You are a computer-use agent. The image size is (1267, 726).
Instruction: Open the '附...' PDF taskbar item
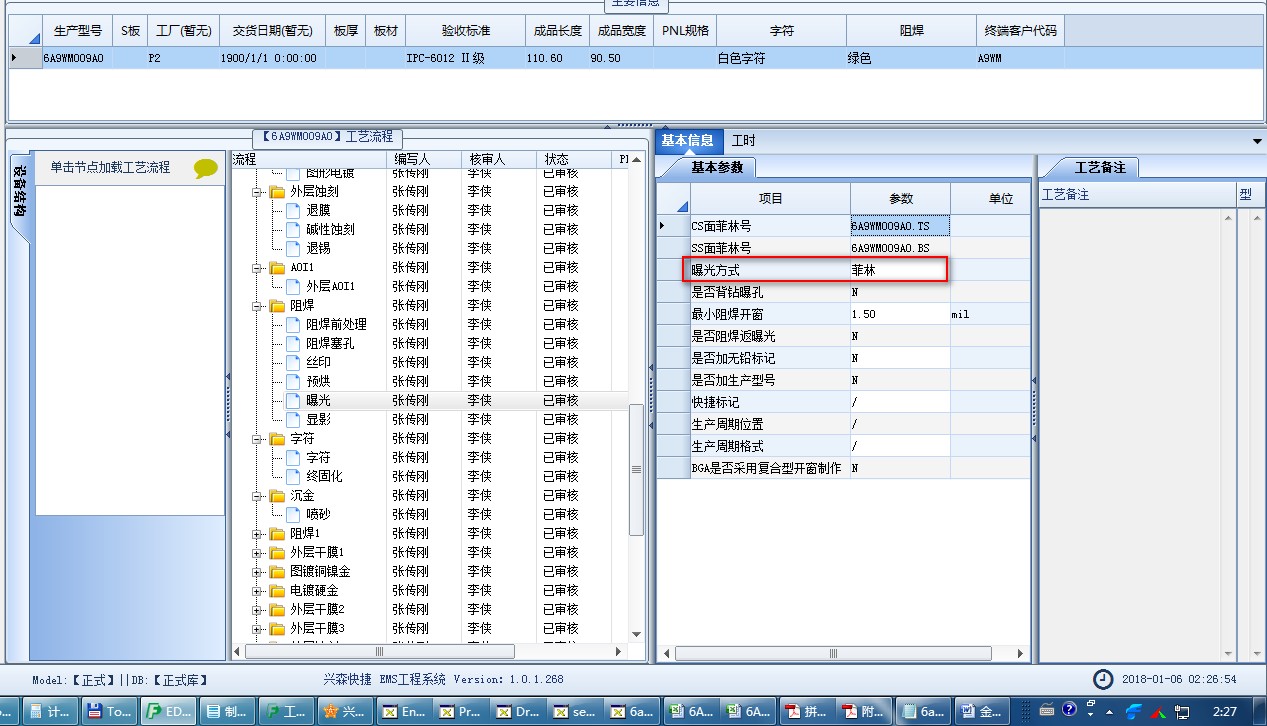coord(865,712)
